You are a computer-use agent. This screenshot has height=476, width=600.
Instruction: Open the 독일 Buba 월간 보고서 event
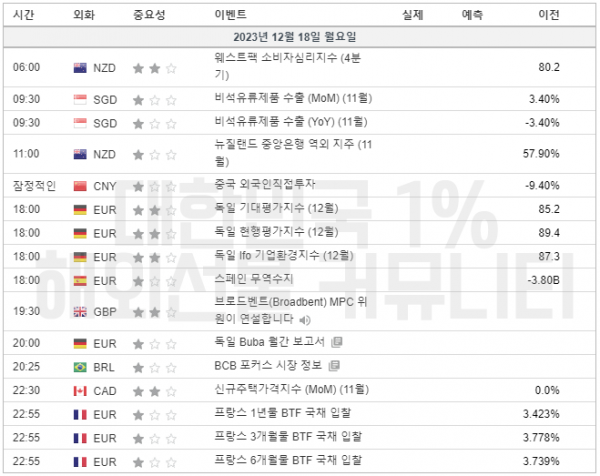click(269, 342)
